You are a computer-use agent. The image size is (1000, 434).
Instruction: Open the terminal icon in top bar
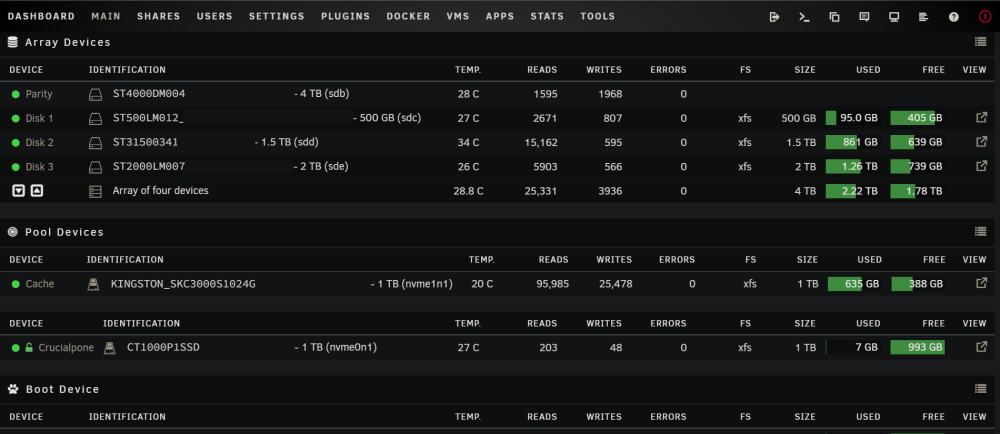click(x=804, y=17)
